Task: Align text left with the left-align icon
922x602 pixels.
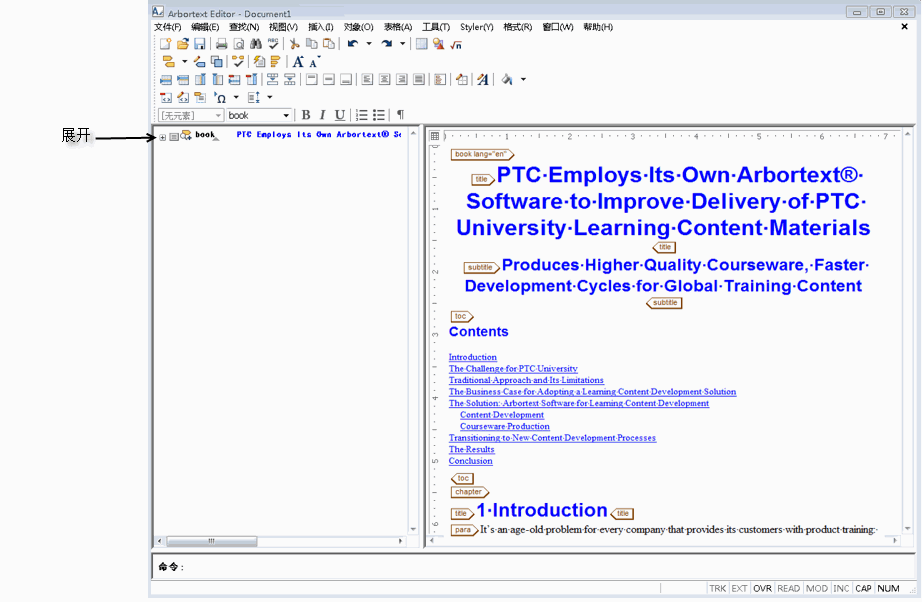Action: coord(367,79)
